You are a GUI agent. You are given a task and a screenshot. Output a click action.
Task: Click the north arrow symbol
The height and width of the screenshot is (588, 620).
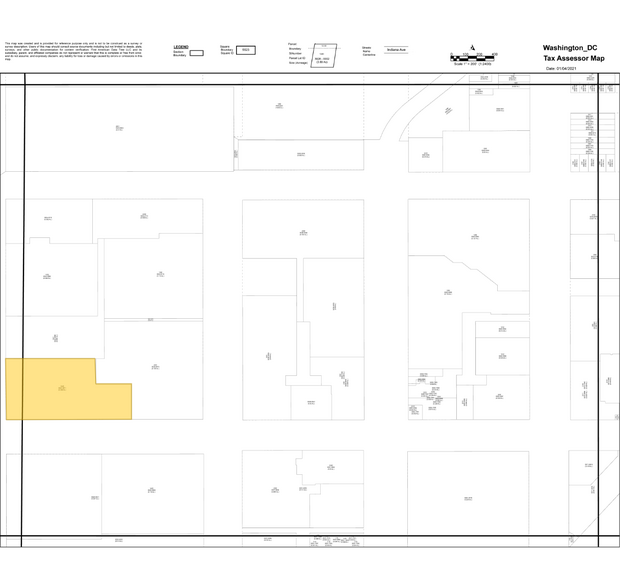click(473, 48)
